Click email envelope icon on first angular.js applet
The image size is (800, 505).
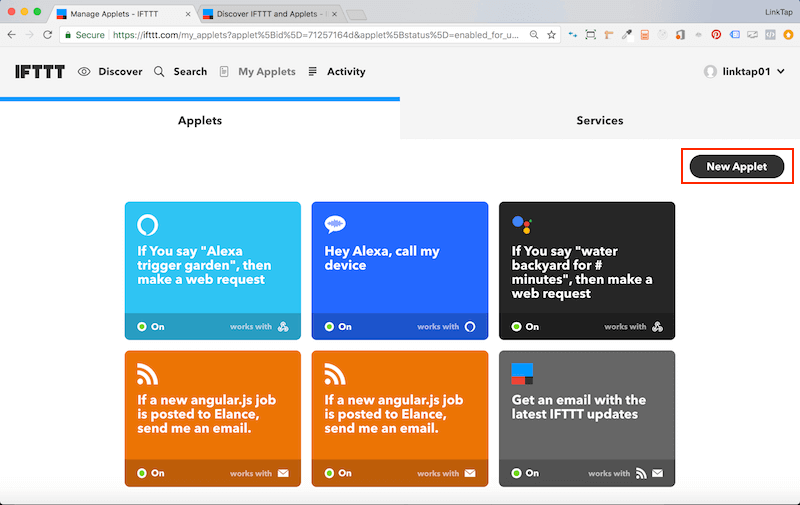(283, 473)
